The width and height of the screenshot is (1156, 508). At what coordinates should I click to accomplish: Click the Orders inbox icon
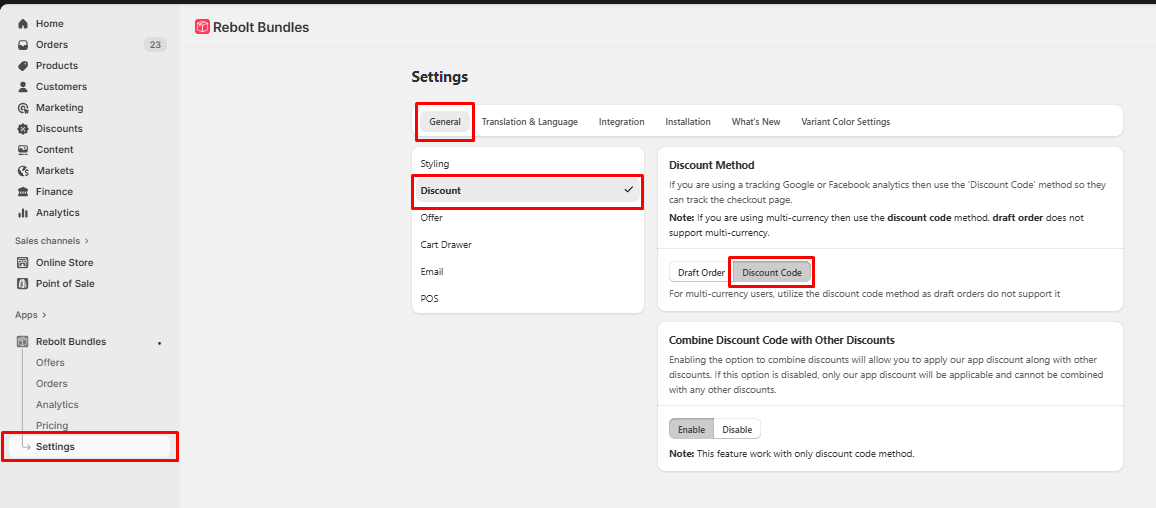click(23, 45)
